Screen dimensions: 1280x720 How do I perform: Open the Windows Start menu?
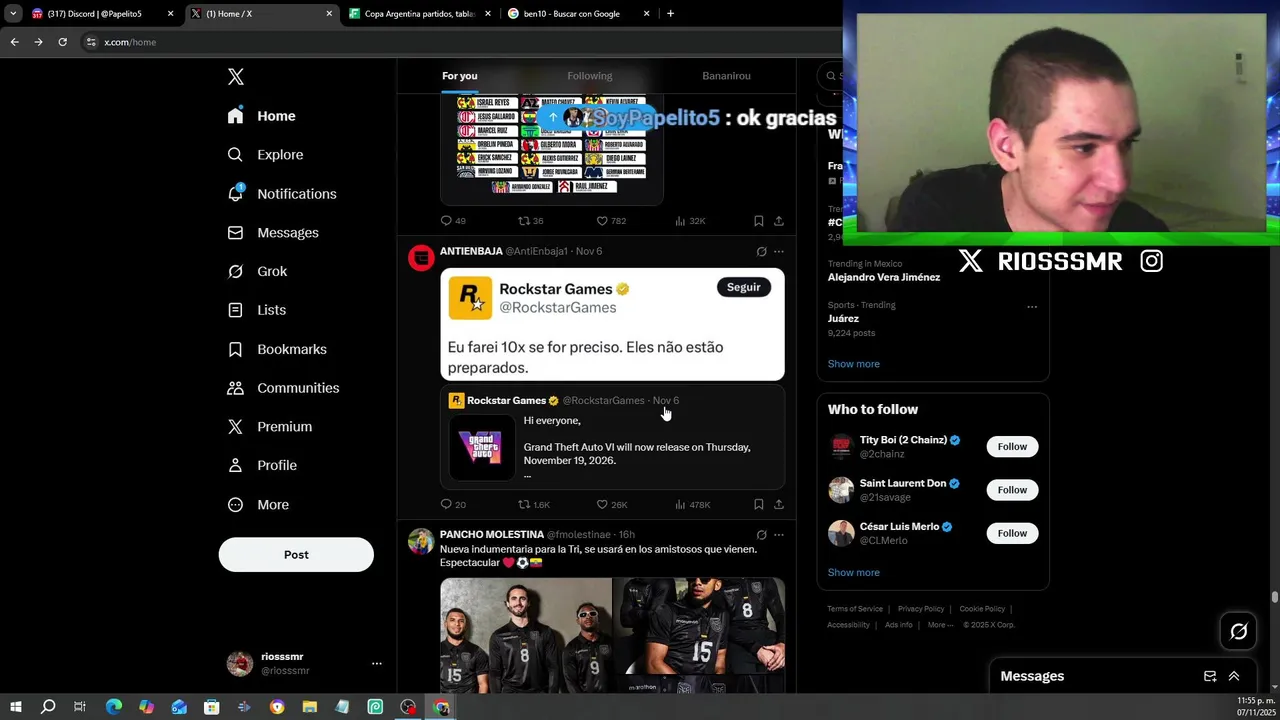coord(16,708)
